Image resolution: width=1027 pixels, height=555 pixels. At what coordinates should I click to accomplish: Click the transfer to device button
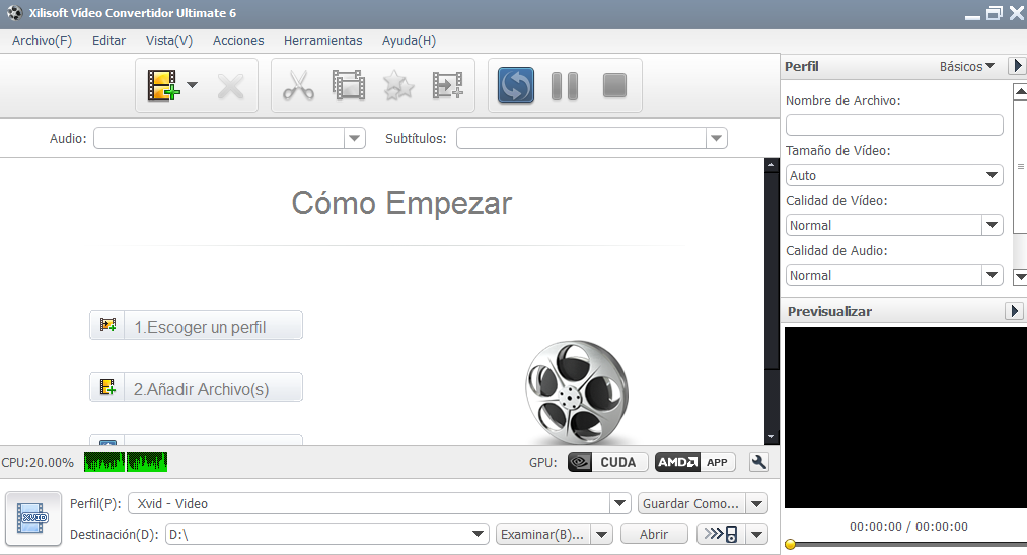tap(720, 534)
